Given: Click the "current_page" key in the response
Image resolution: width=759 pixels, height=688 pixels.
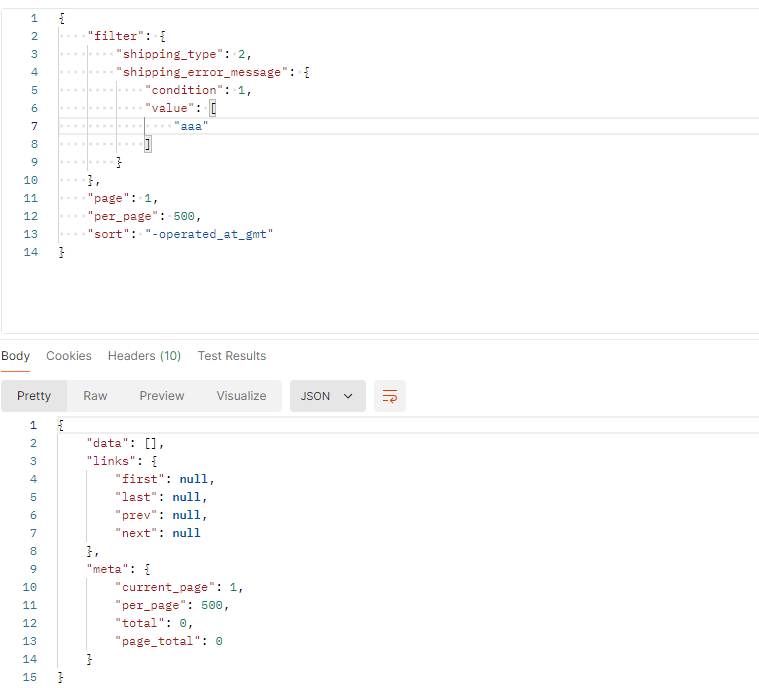Looking at the screenshot, I should coord(165,587).
